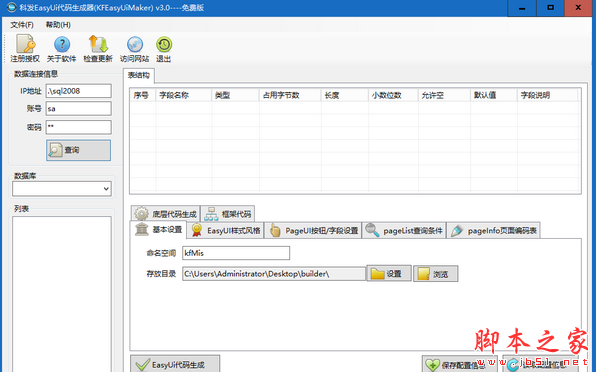
Task: Switch to the 底层代码生成 tab
Action: 165,214
